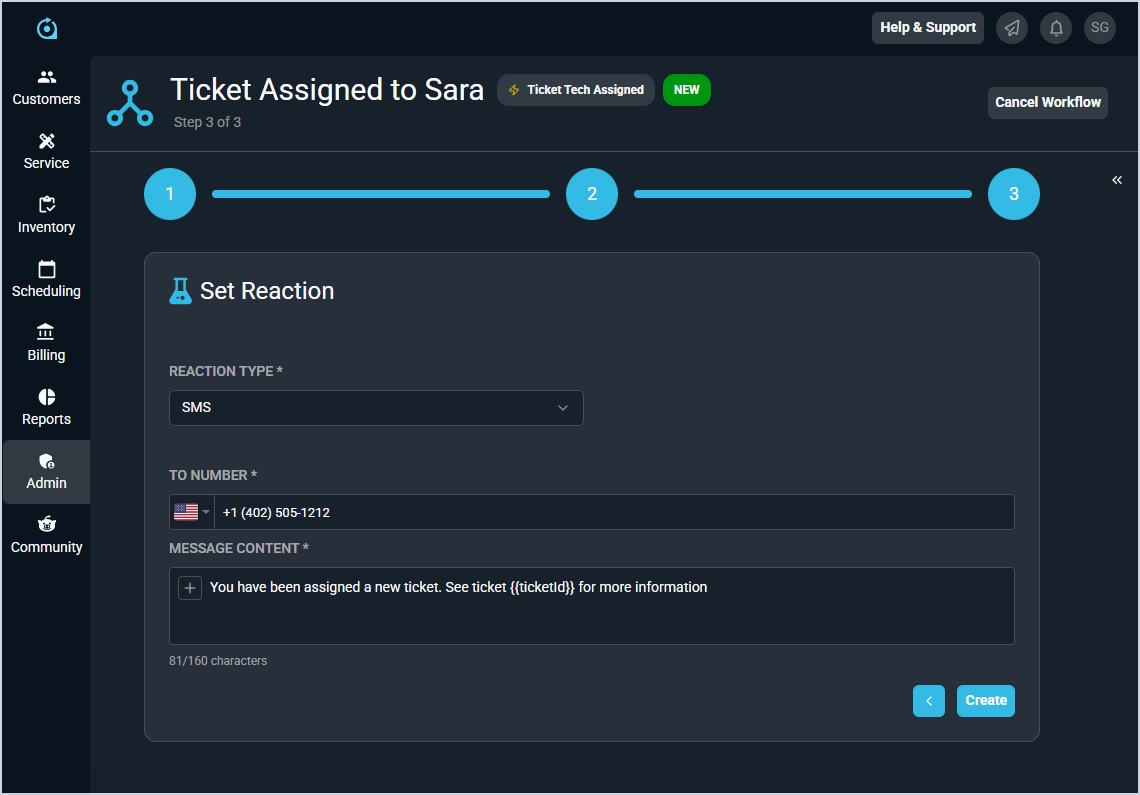Open the SG user avatar menu

tap(1099, 28)
